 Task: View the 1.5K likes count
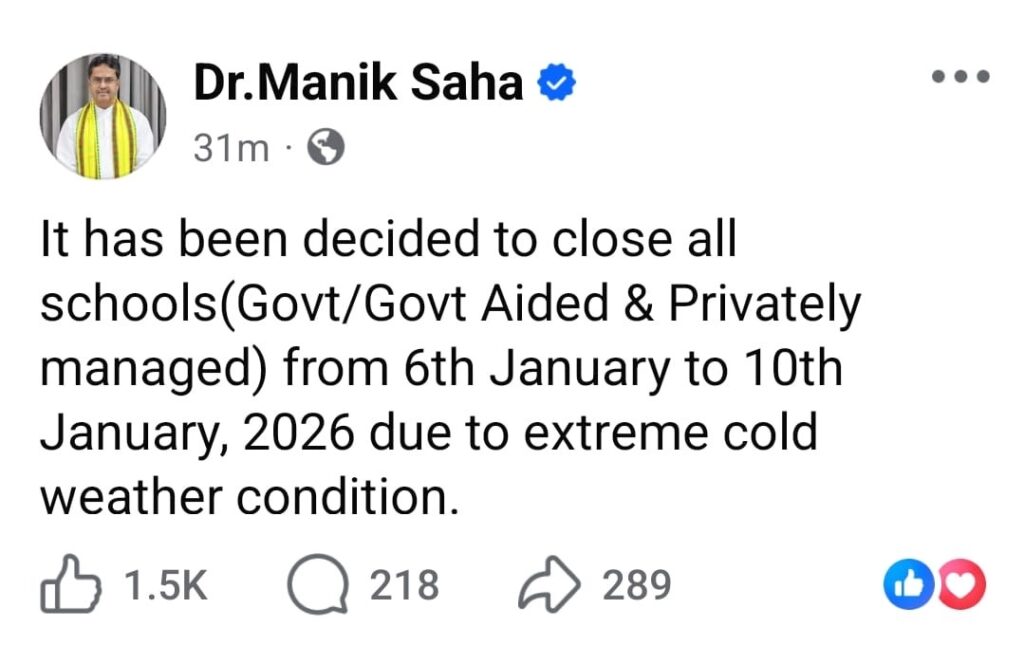coord(162,585)
